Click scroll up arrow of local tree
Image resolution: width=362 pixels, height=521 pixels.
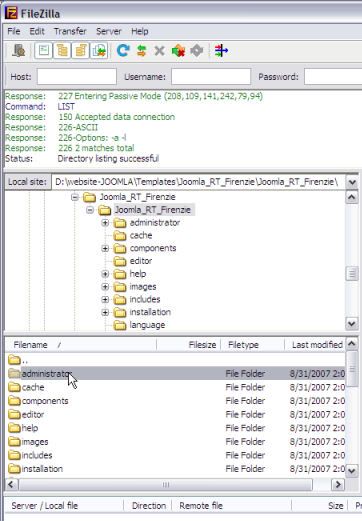(352, 197)
